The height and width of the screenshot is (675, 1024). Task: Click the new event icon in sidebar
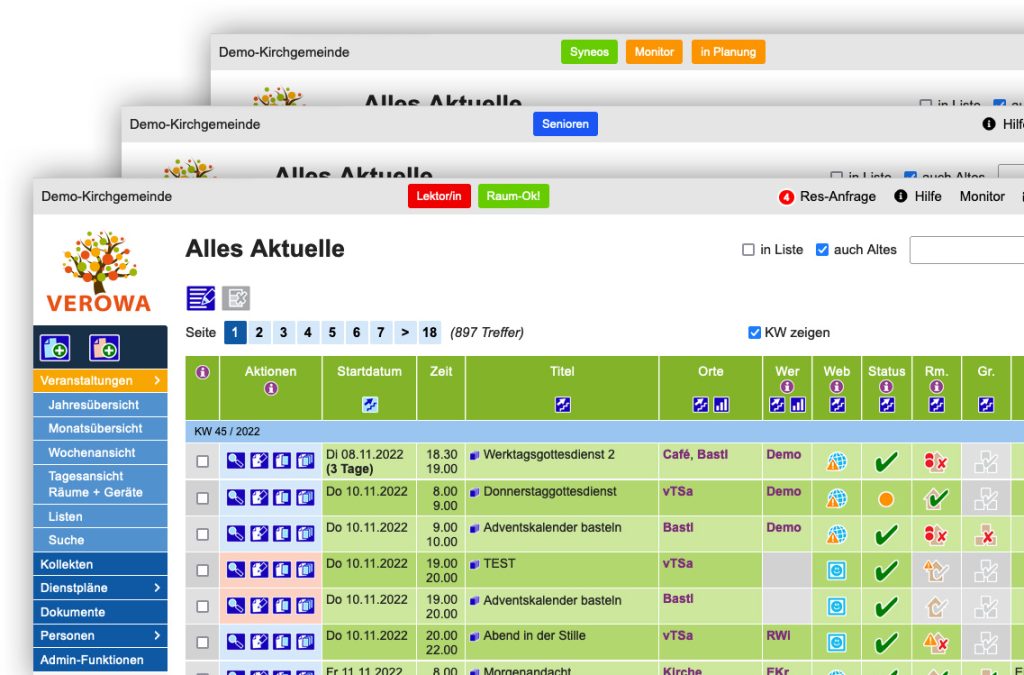[x=55, y=348]
